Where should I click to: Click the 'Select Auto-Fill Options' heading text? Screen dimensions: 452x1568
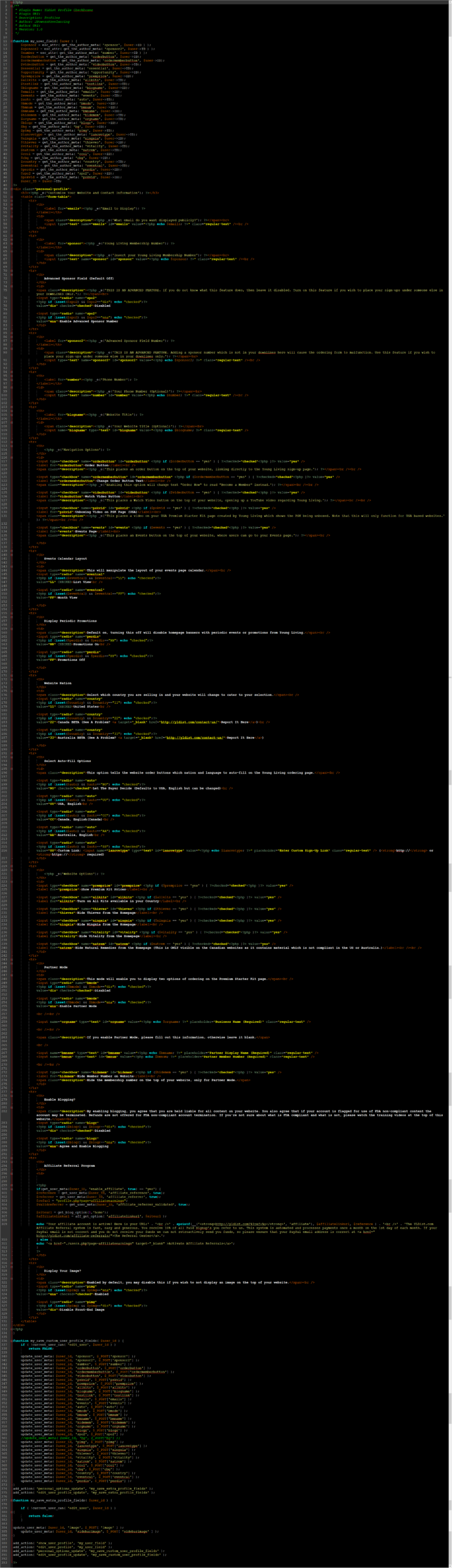[x=67, y=761]
